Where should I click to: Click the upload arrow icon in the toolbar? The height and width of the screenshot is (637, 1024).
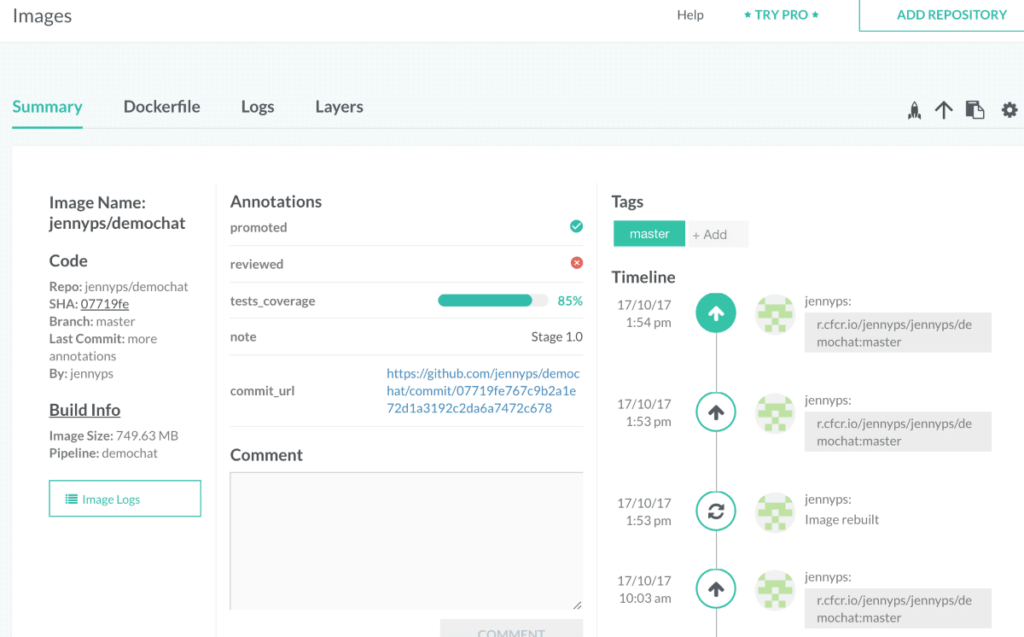944,110
